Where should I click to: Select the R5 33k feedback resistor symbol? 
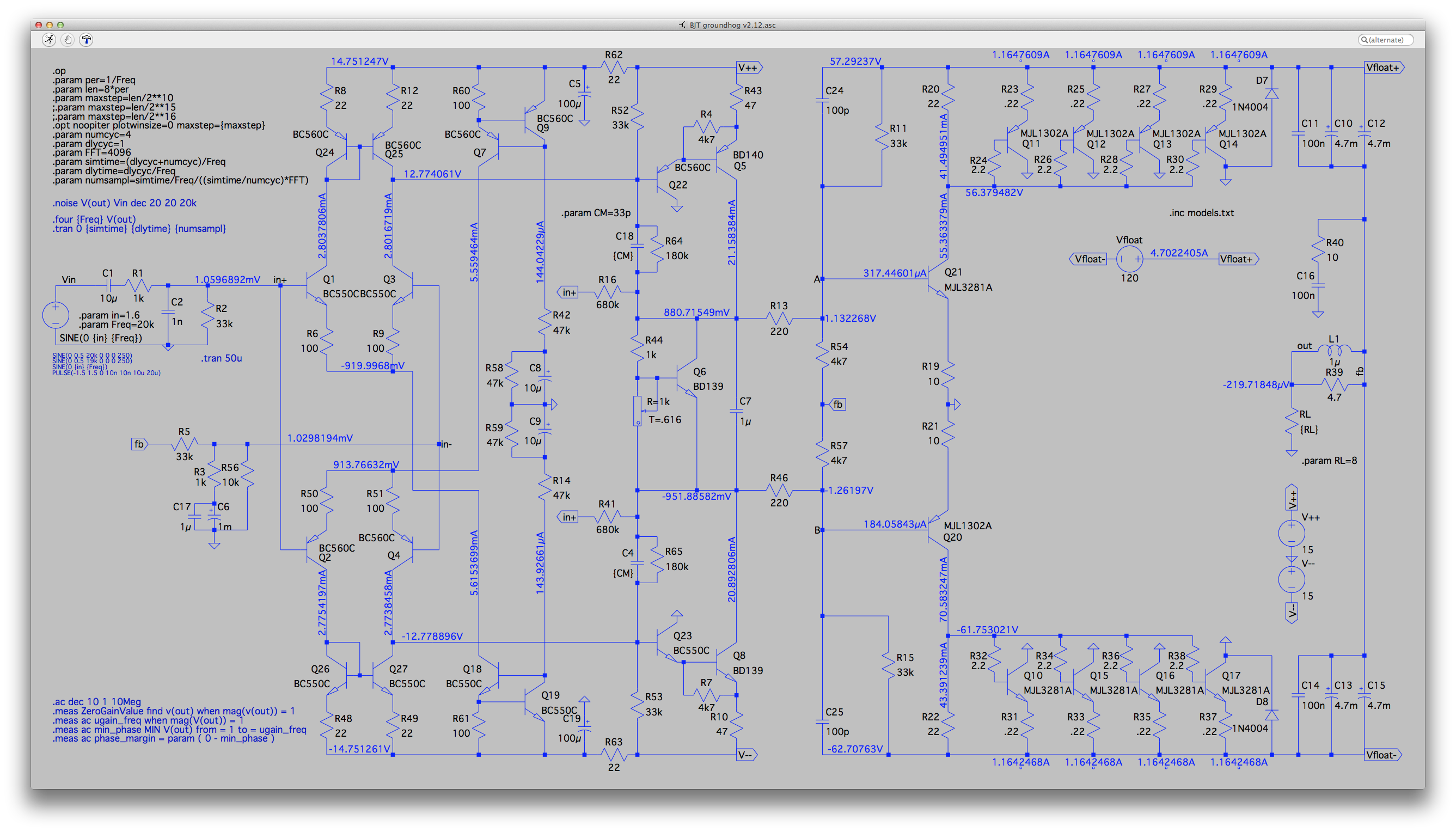pos(185,443)
